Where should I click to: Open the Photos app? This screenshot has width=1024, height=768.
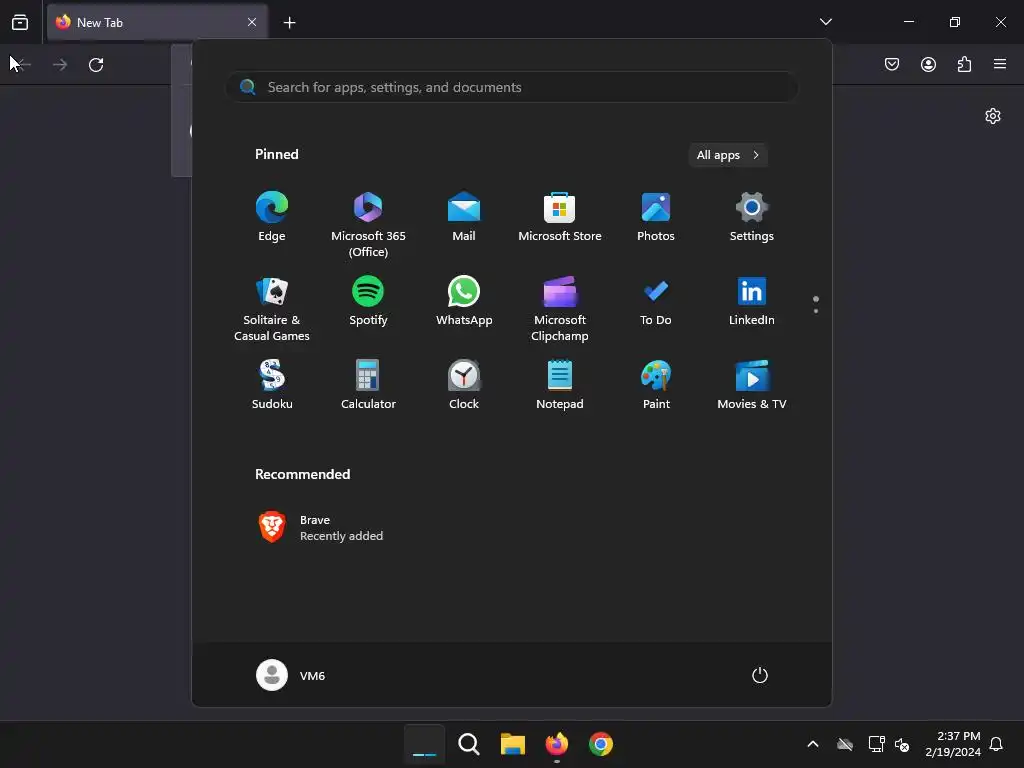pyautogui.click(x=656, y=218)
